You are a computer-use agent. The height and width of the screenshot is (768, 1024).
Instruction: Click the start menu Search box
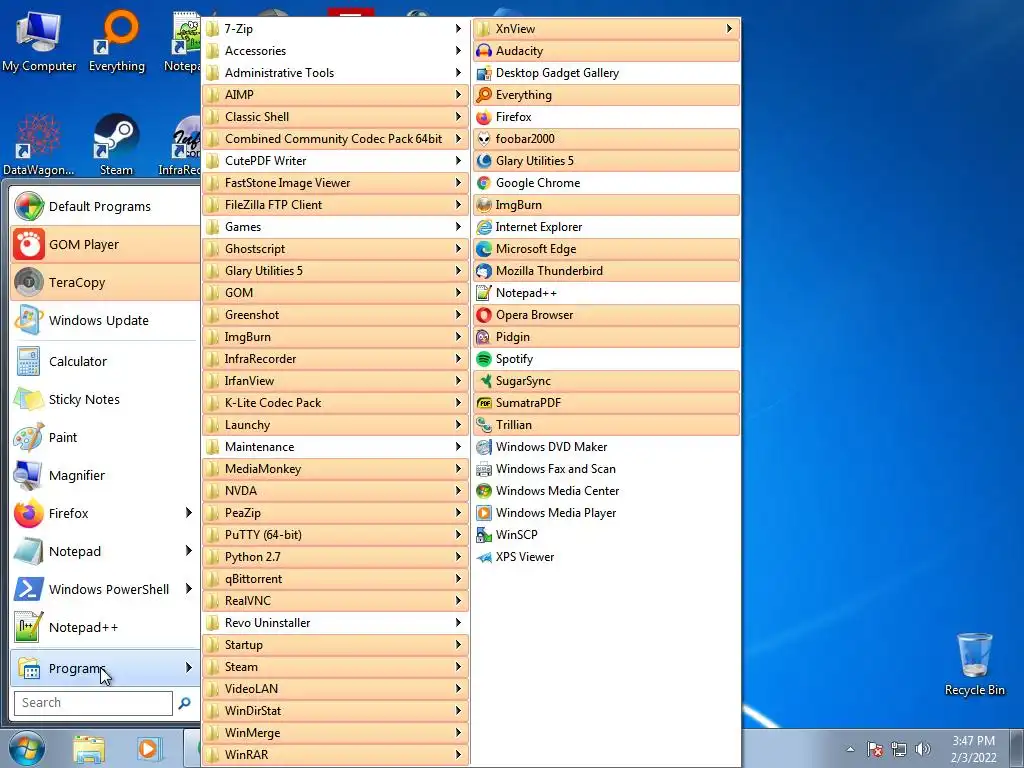point(93,703)
